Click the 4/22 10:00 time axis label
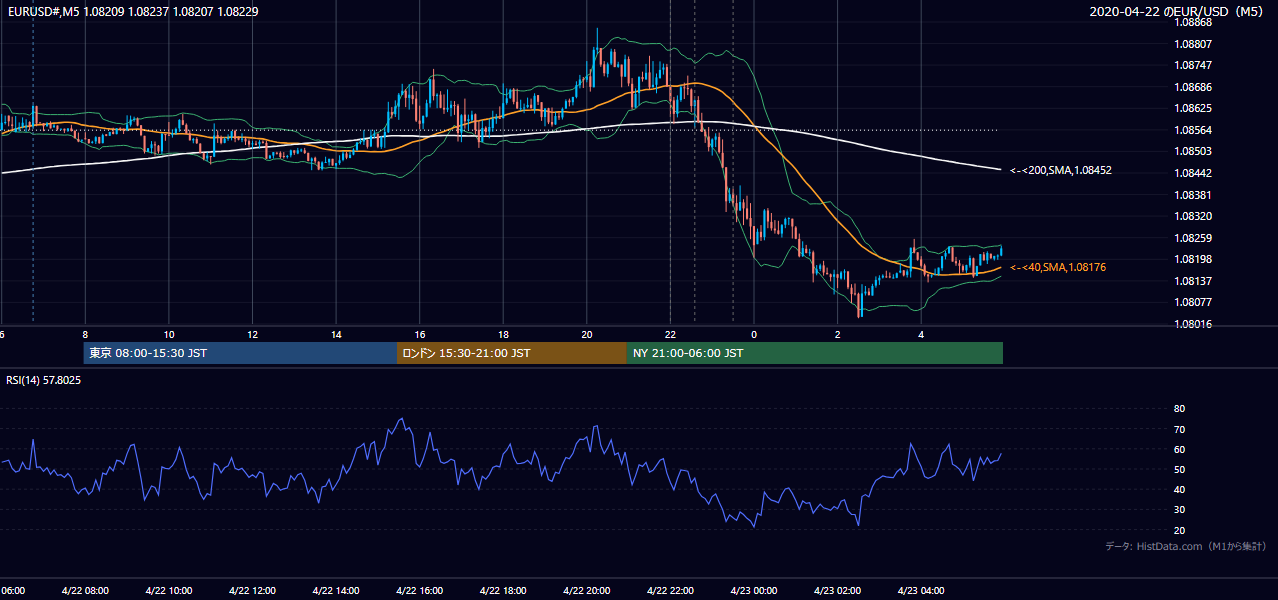Image resolution: width=1278 pixels, height=600 pixels. tap(168, 591)
